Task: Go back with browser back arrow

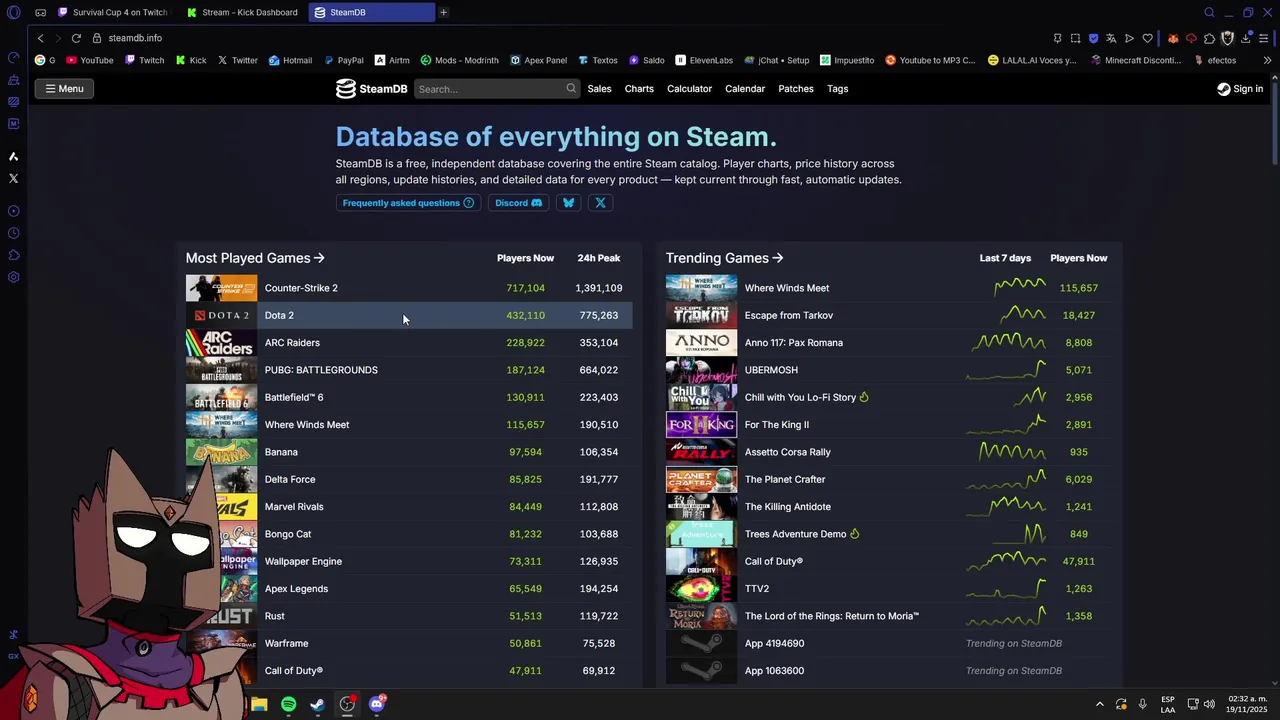Action: [x=40, y=38]
